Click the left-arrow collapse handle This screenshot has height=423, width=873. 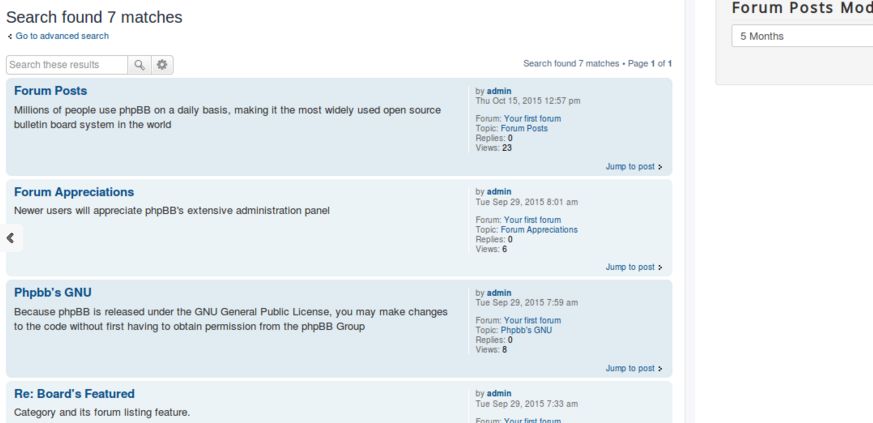11,238
